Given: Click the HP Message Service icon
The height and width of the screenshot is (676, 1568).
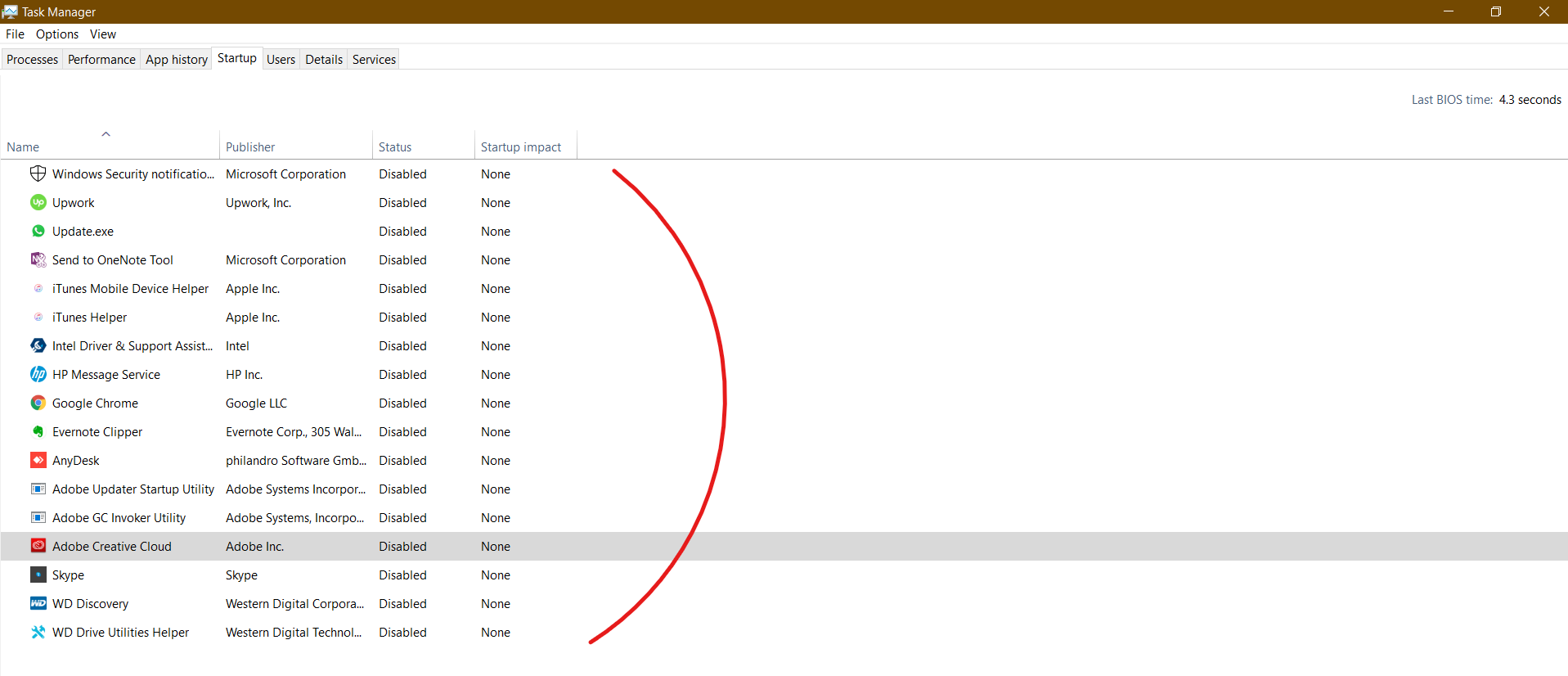Looking at the screenshot, I should 38,374.
